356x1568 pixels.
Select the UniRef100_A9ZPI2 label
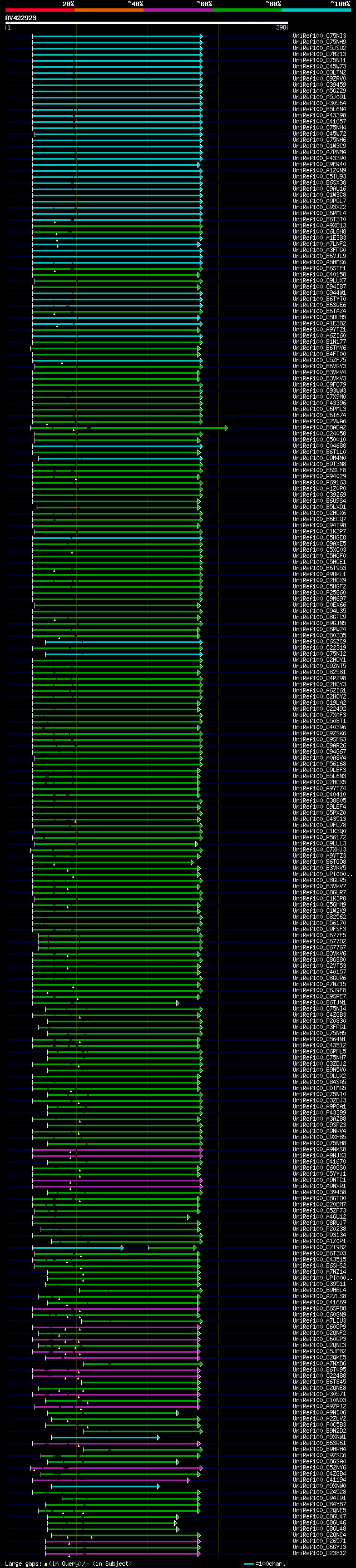(x=319, y=1406)
